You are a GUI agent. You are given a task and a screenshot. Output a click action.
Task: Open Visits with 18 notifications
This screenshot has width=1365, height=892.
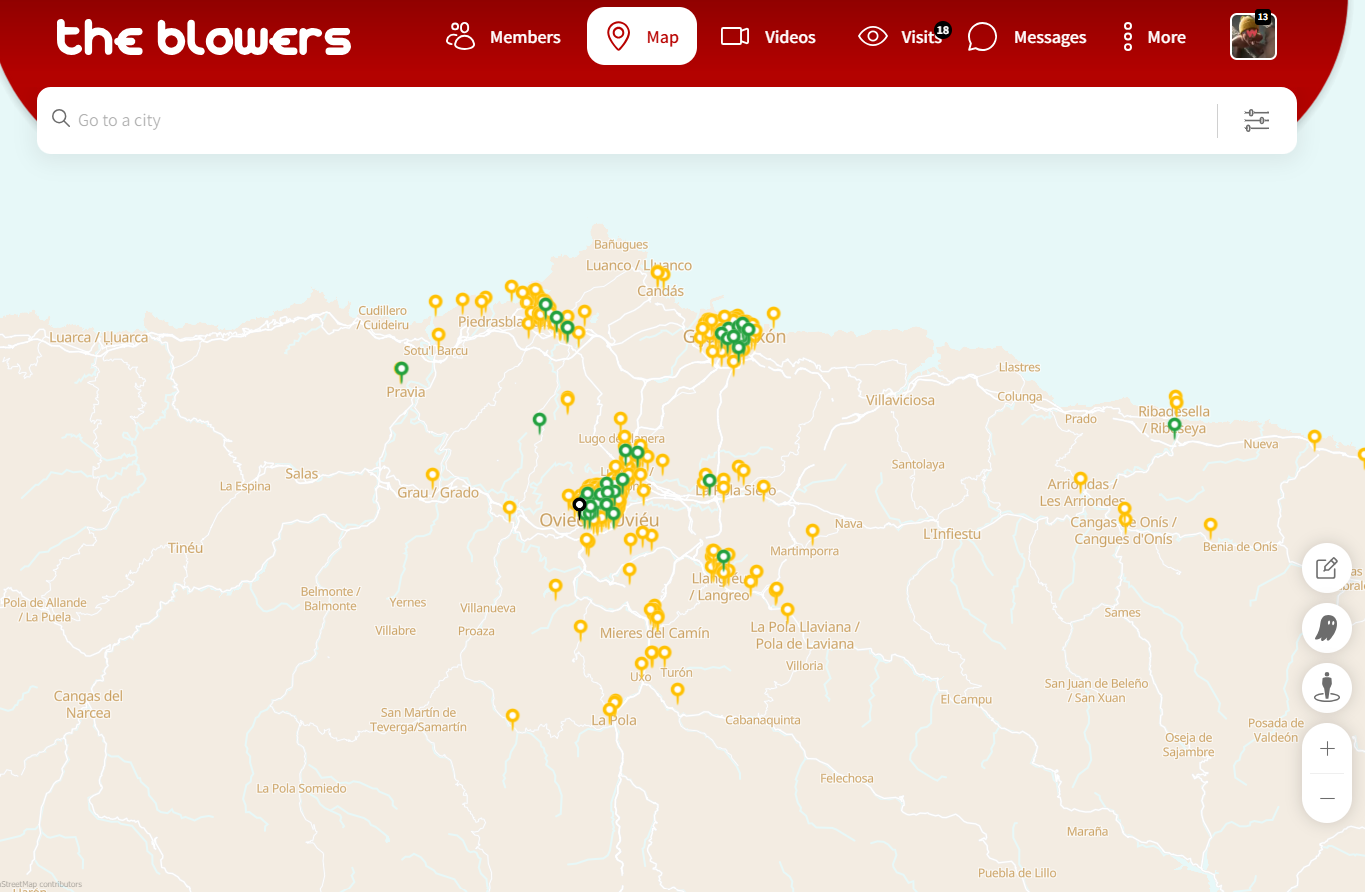(901, 37)
